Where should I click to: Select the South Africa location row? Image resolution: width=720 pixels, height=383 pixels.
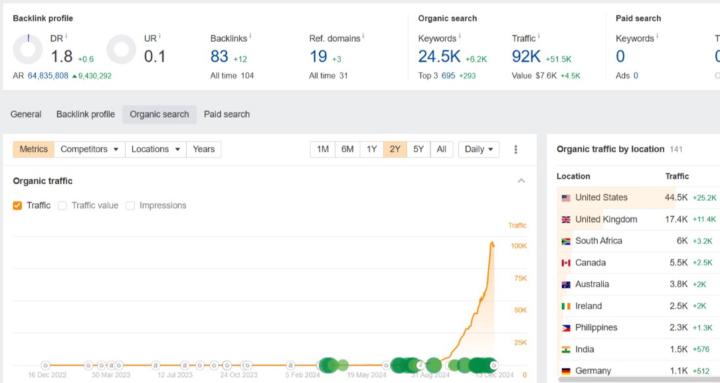point(638,241)
